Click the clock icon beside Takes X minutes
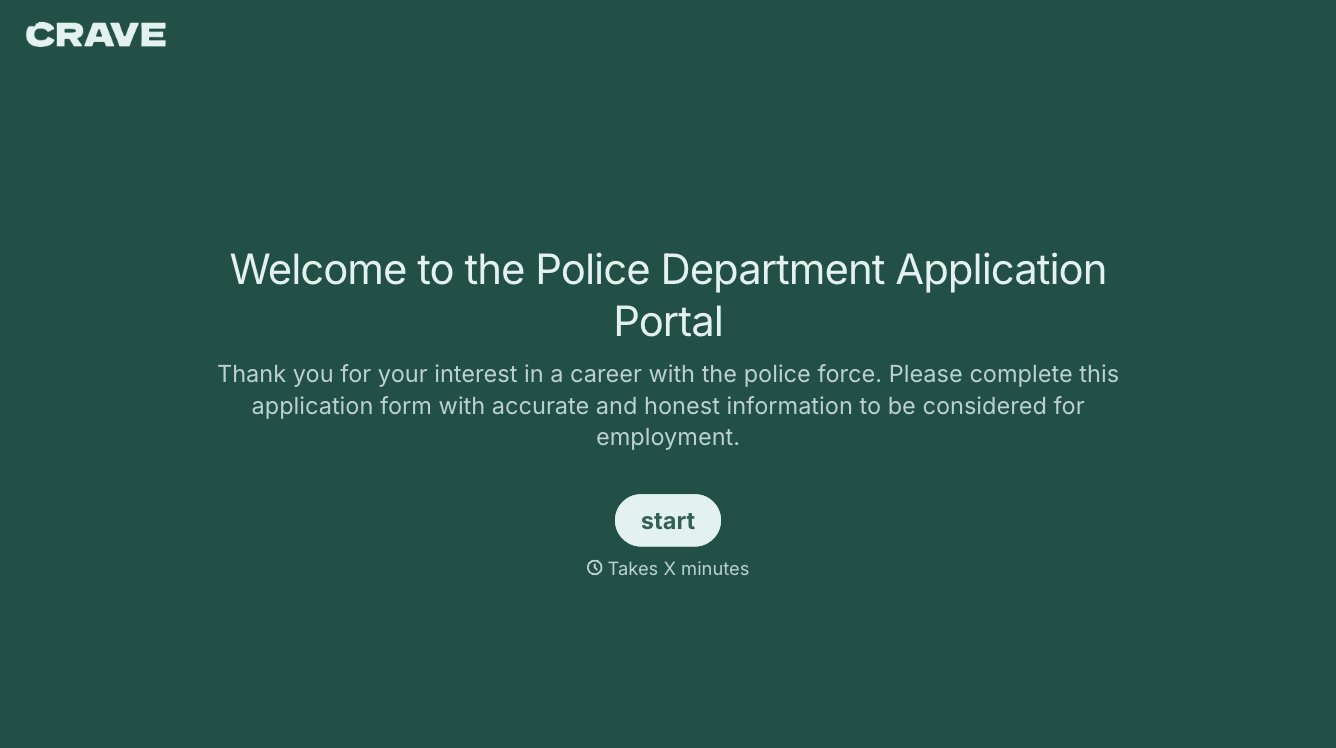The height and width of the screenshot is (748, 1336). click(595, 568)
